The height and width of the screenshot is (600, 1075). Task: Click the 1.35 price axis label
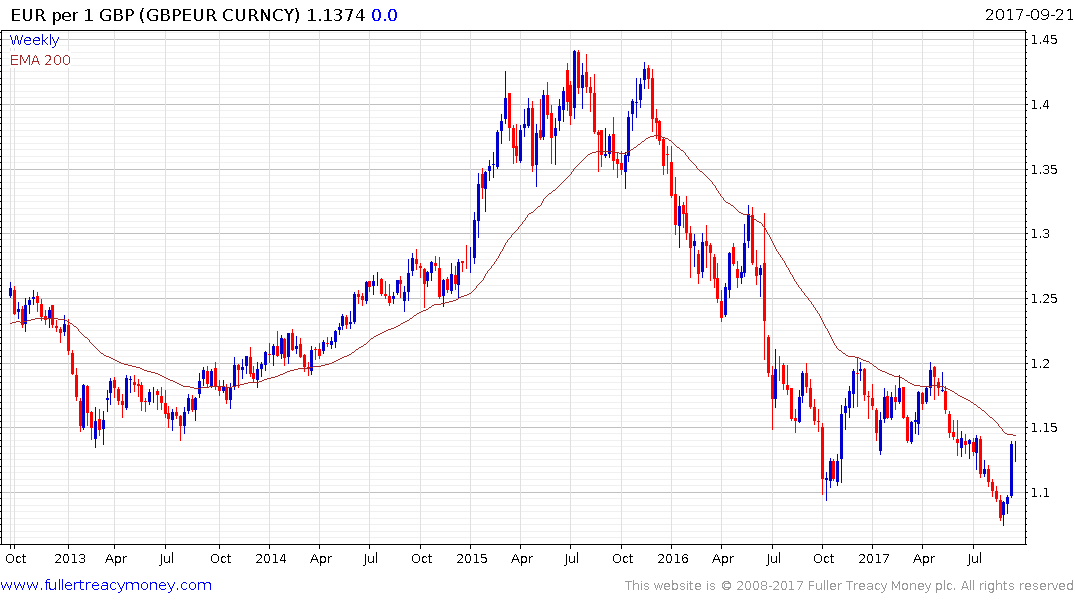[1043, 169]
